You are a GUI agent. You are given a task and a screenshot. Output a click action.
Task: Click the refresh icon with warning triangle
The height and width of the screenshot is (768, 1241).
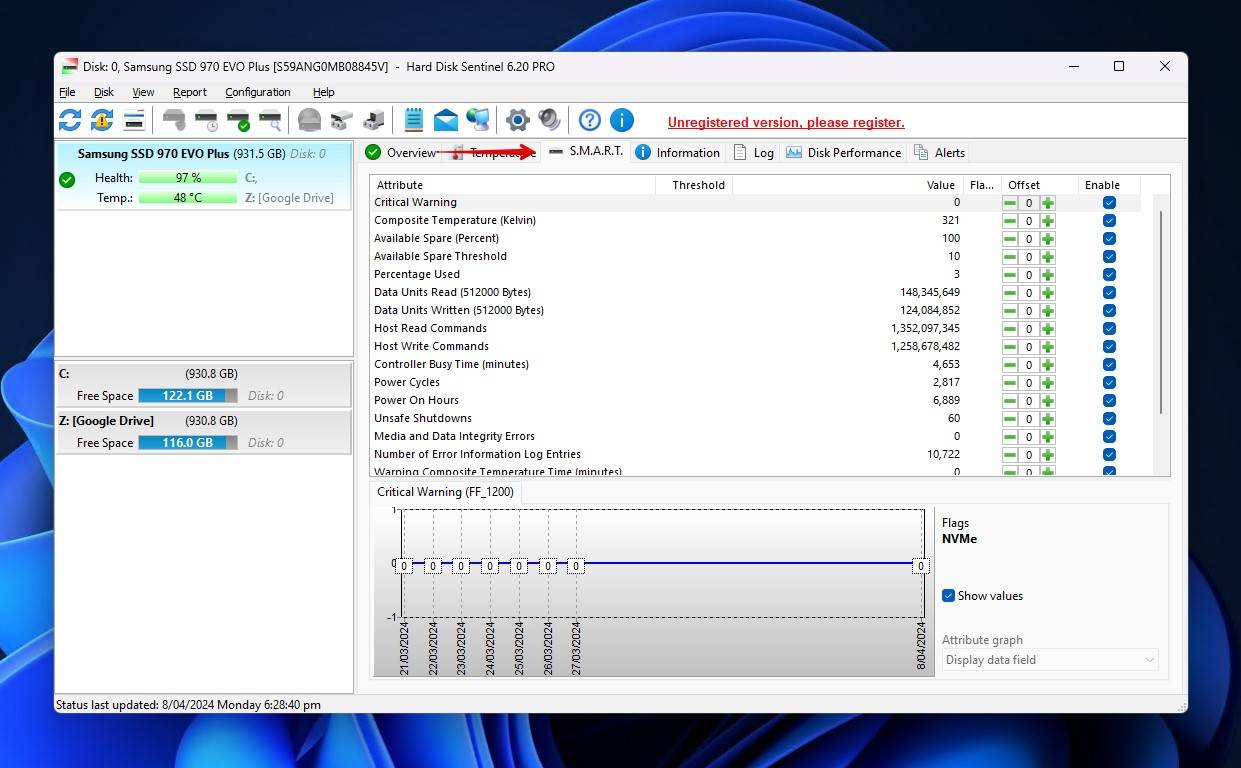pos(102,121)
